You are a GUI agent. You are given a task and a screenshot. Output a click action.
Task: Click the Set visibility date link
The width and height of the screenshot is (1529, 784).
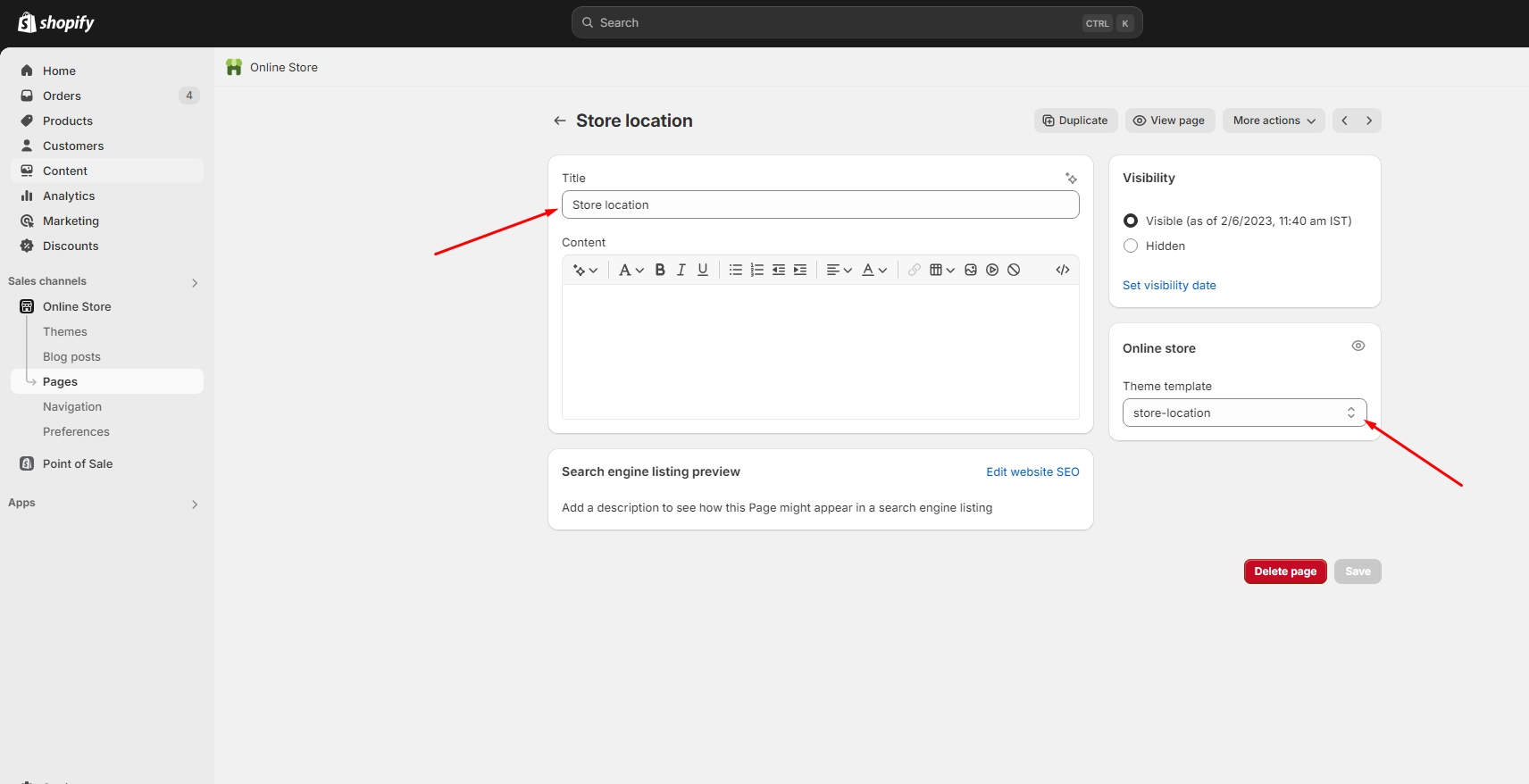coord(1169,285)
